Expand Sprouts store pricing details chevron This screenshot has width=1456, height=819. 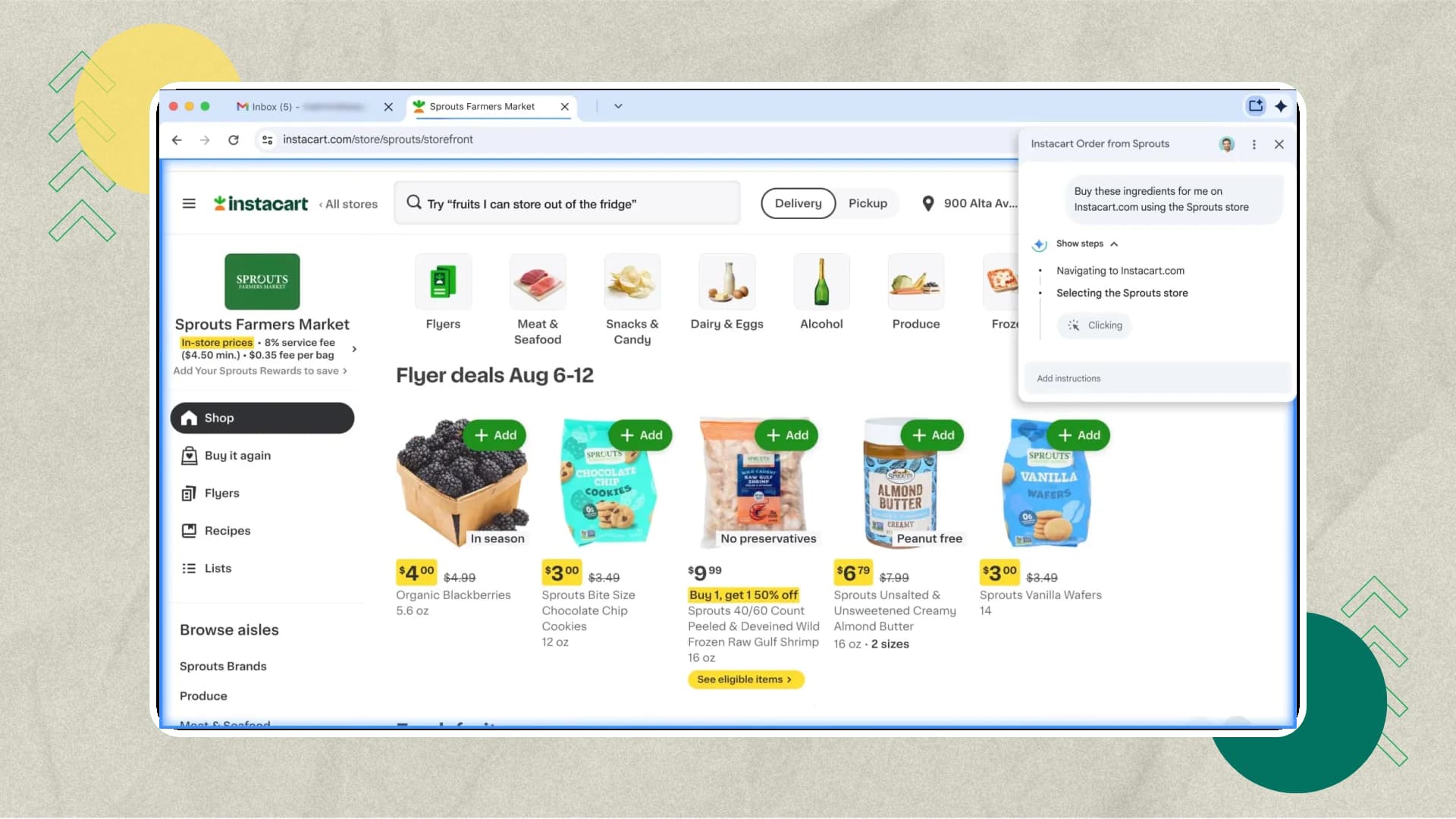354,349
